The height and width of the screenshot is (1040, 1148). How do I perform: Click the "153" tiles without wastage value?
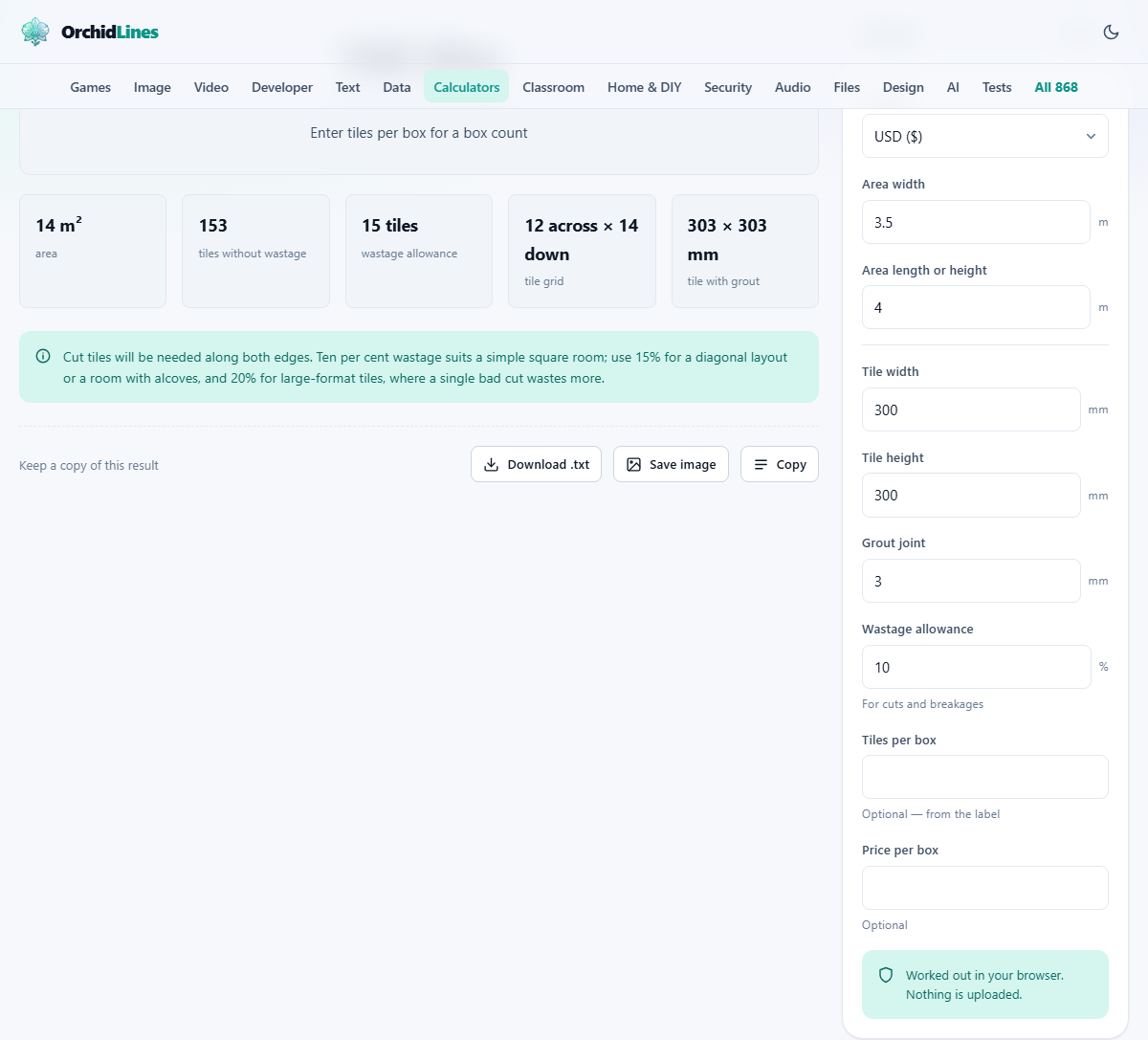(x=213, y=226)
